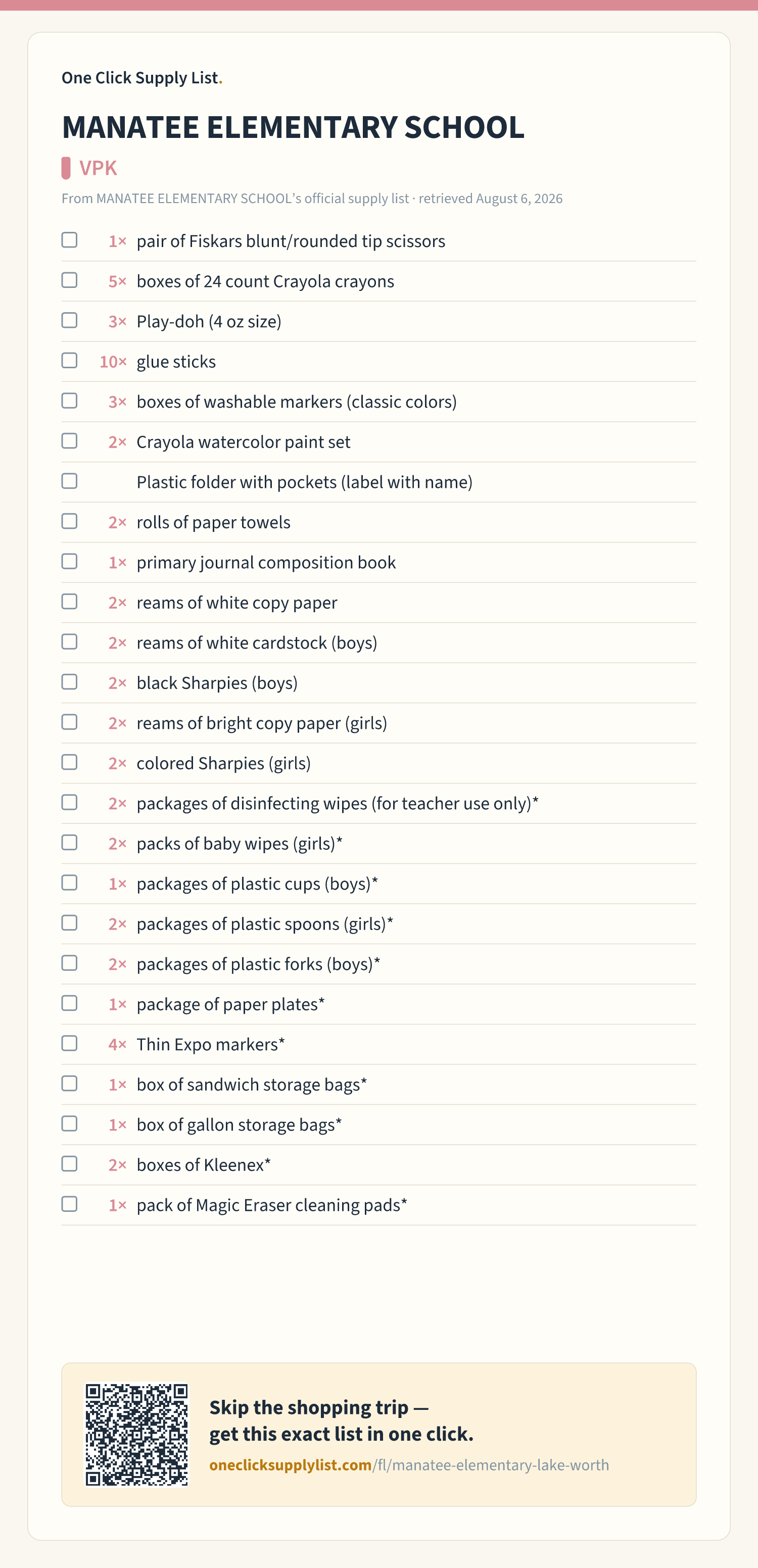Tick the box for 24 count Crayola crayons
The image size is (758, 1568).
pyautogui.click(x=69, y=280)
